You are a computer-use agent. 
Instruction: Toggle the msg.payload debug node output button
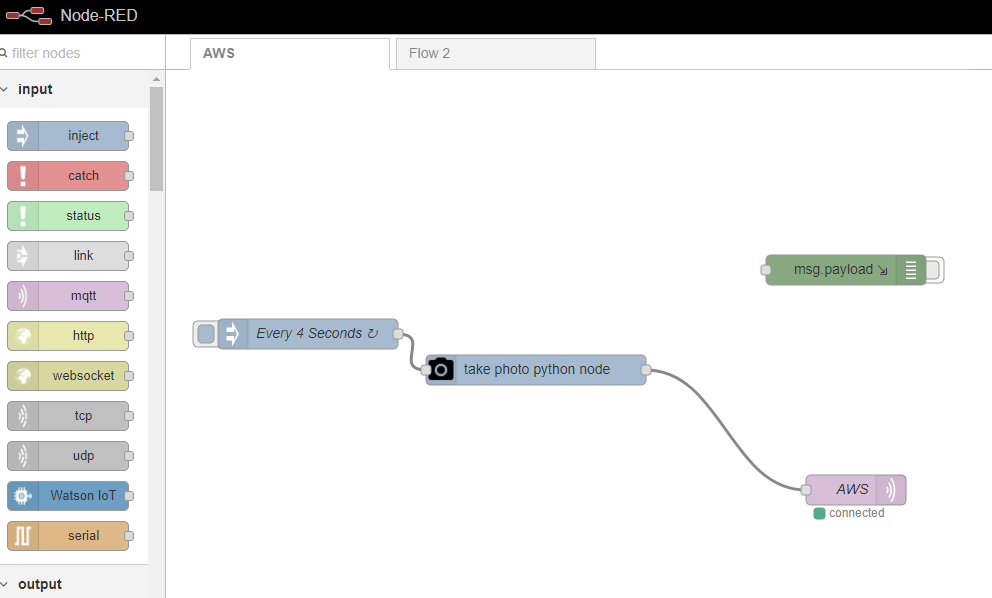pos(933,270)
